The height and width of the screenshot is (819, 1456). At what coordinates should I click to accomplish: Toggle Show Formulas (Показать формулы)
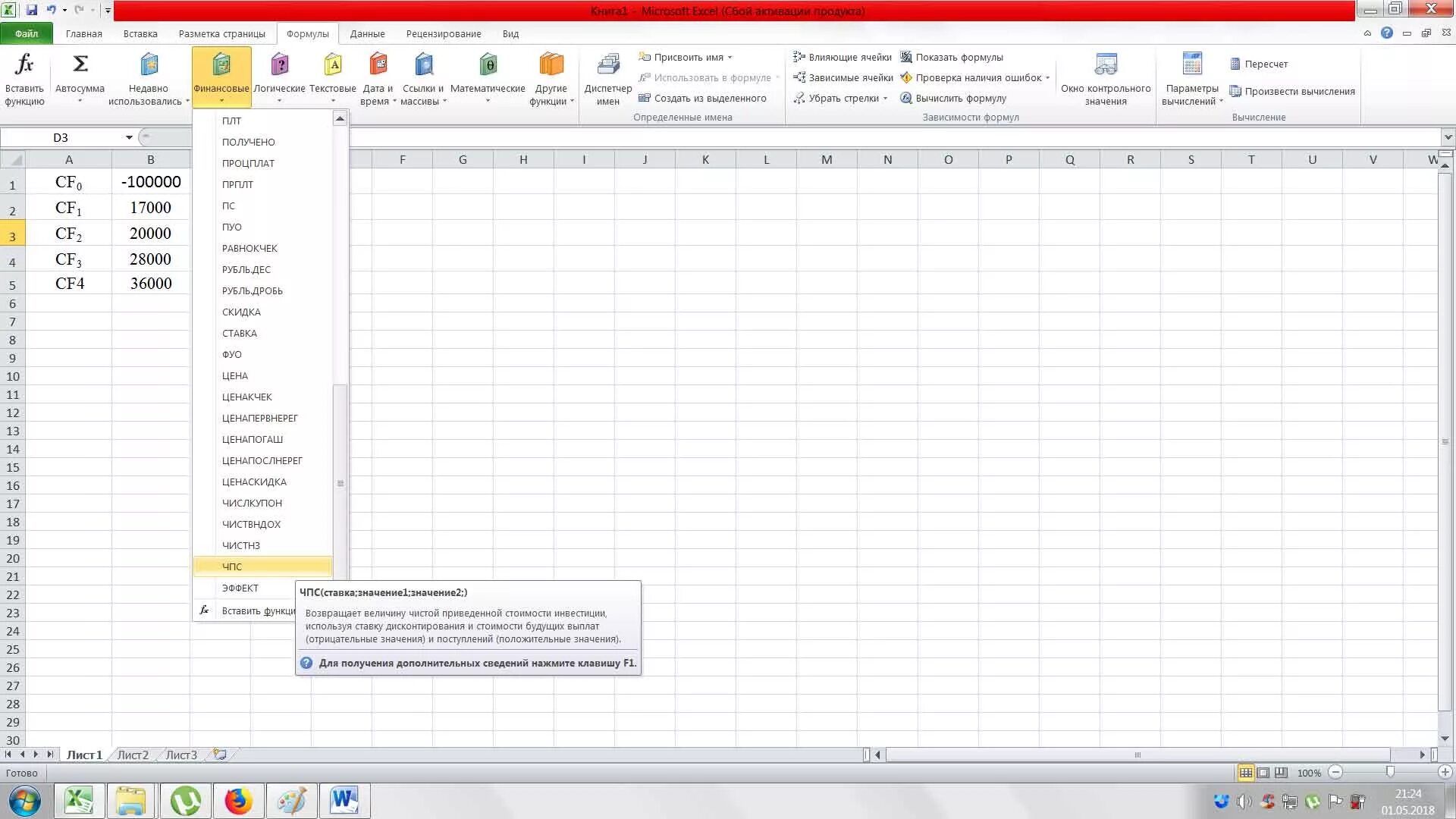click(x=952, y=58)
